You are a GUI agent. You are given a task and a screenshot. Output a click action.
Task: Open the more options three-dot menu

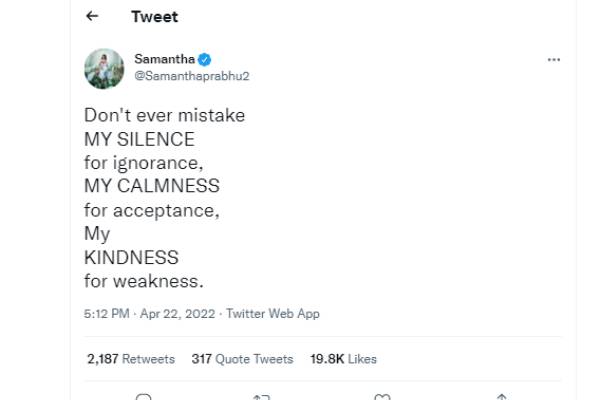553,60
